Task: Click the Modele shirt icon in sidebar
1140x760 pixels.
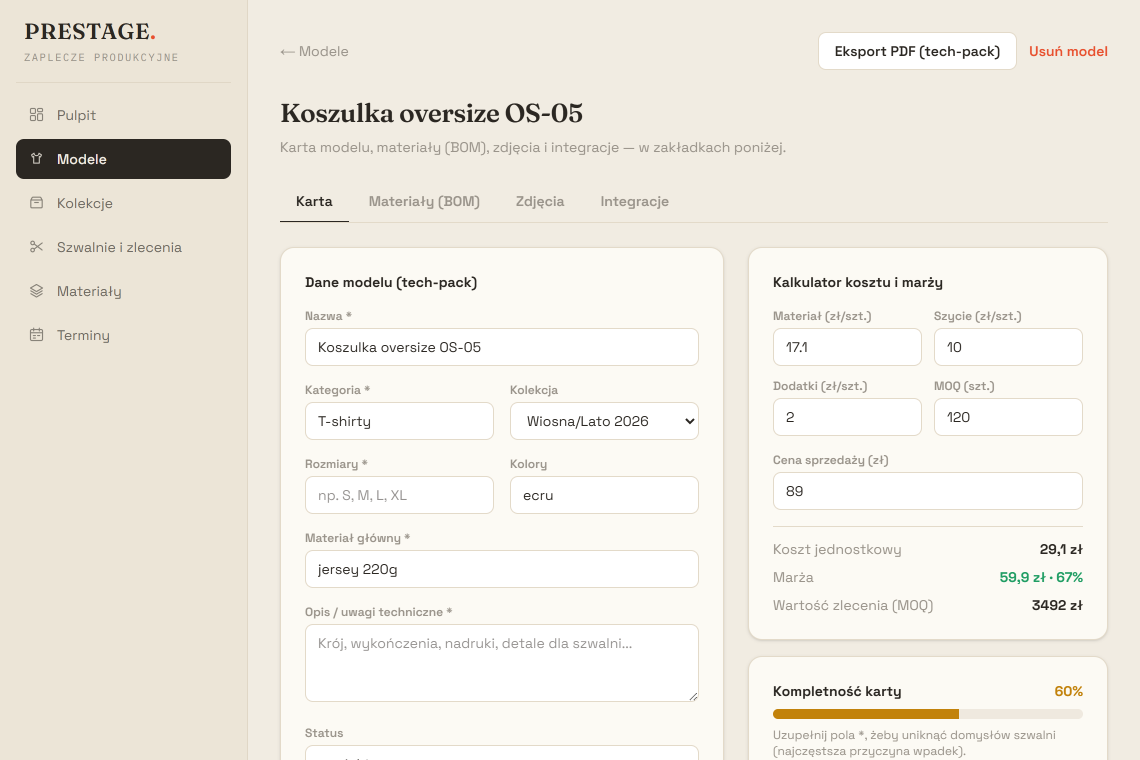Action: click(x=36, y=159)
